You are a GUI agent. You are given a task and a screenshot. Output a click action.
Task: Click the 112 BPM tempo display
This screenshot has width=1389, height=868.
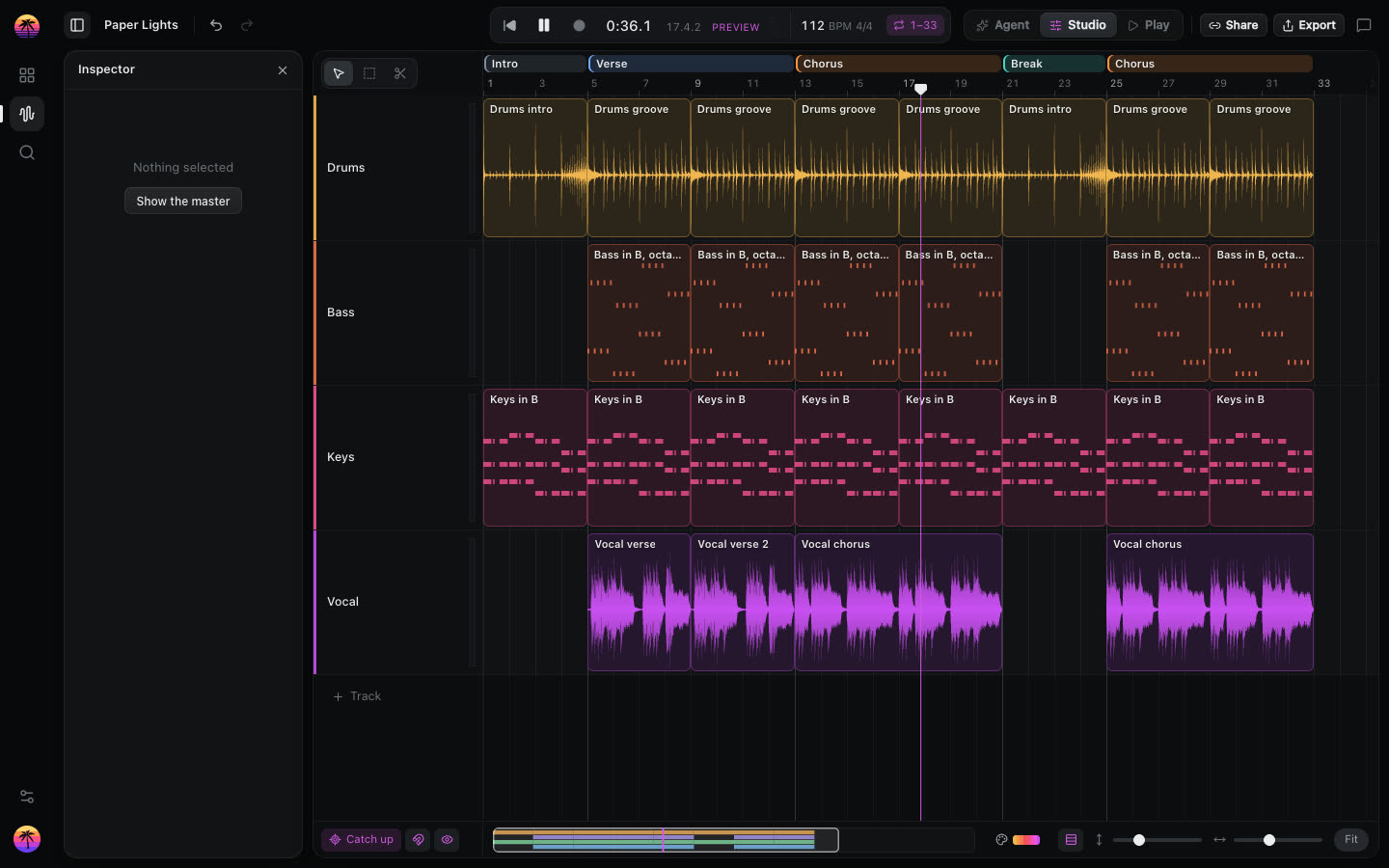tap(836, 25)
